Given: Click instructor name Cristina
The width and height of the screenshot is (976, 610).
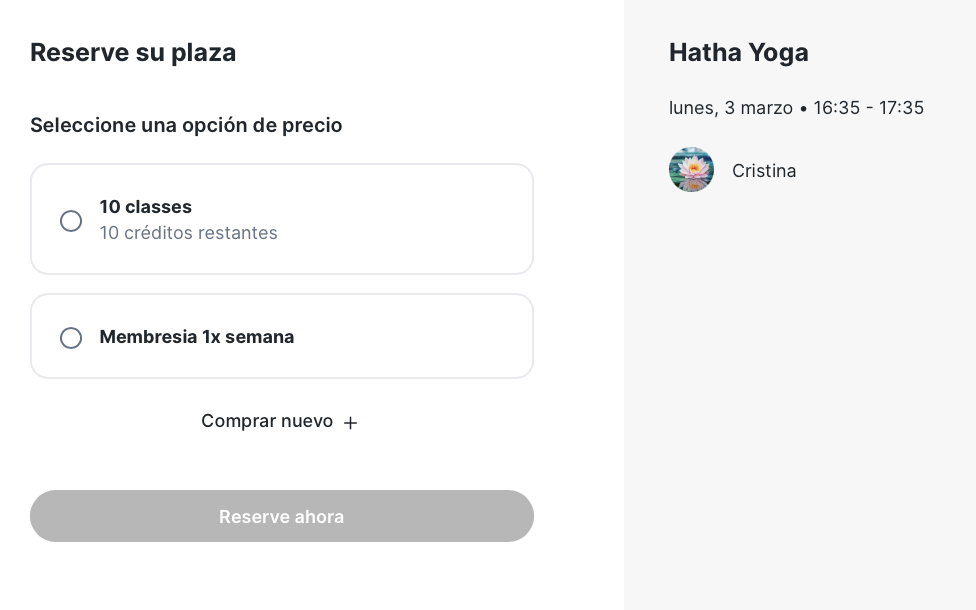Looking at the screenshot, I should [764, 171].
